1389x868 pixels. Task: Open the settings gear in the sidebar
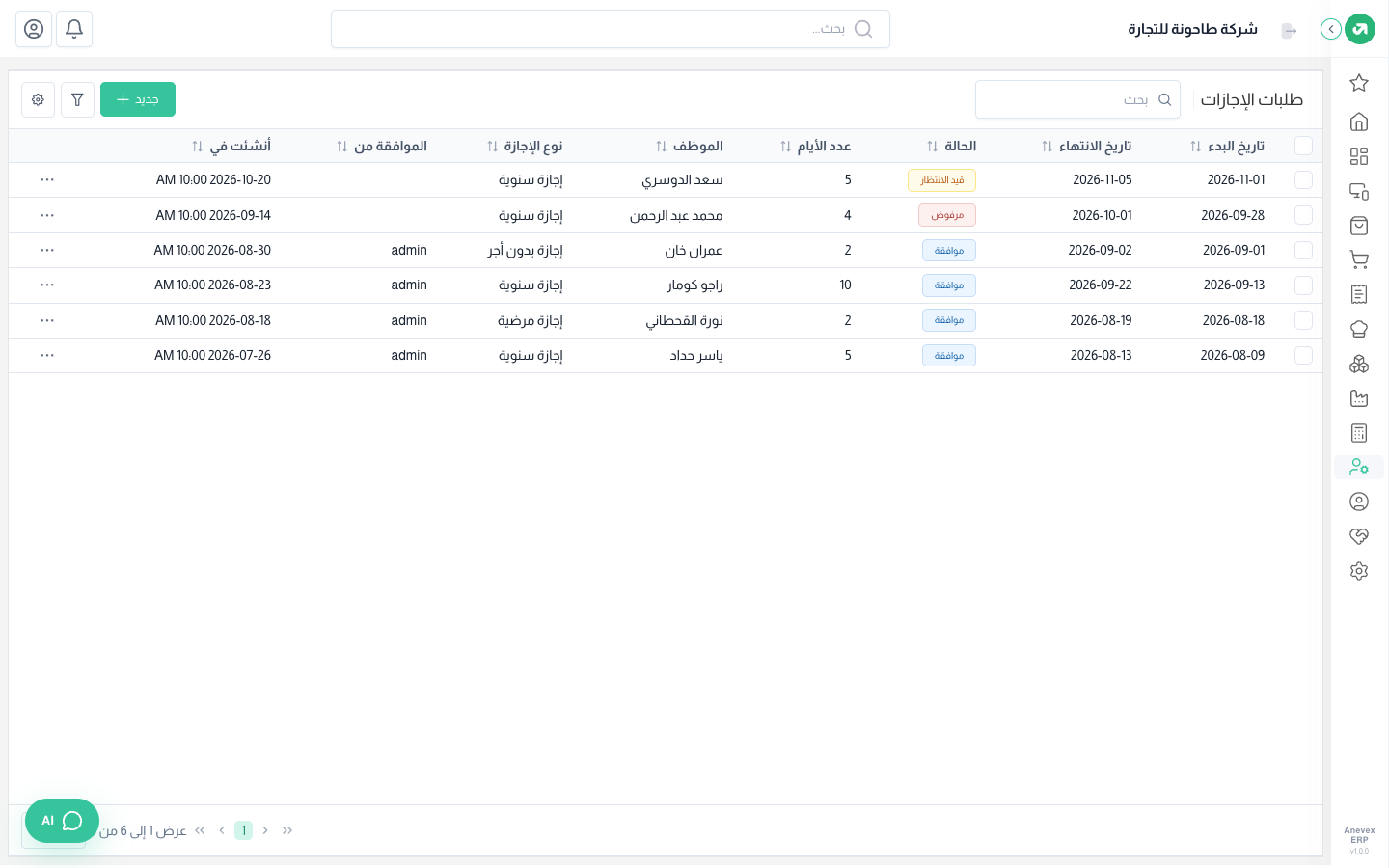click(x=1359, y=571)
